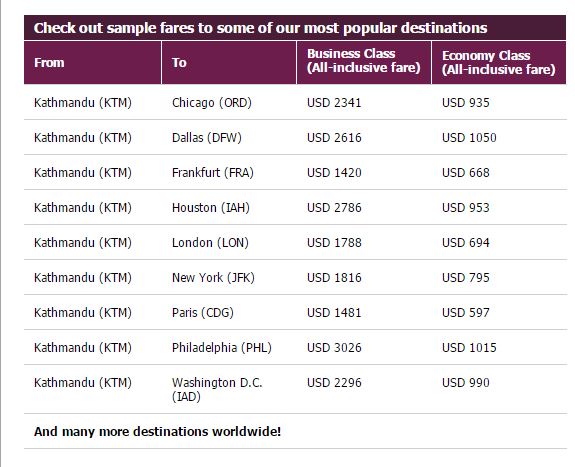
Task: Click the USD 597 economy fare
Action: 466,313
